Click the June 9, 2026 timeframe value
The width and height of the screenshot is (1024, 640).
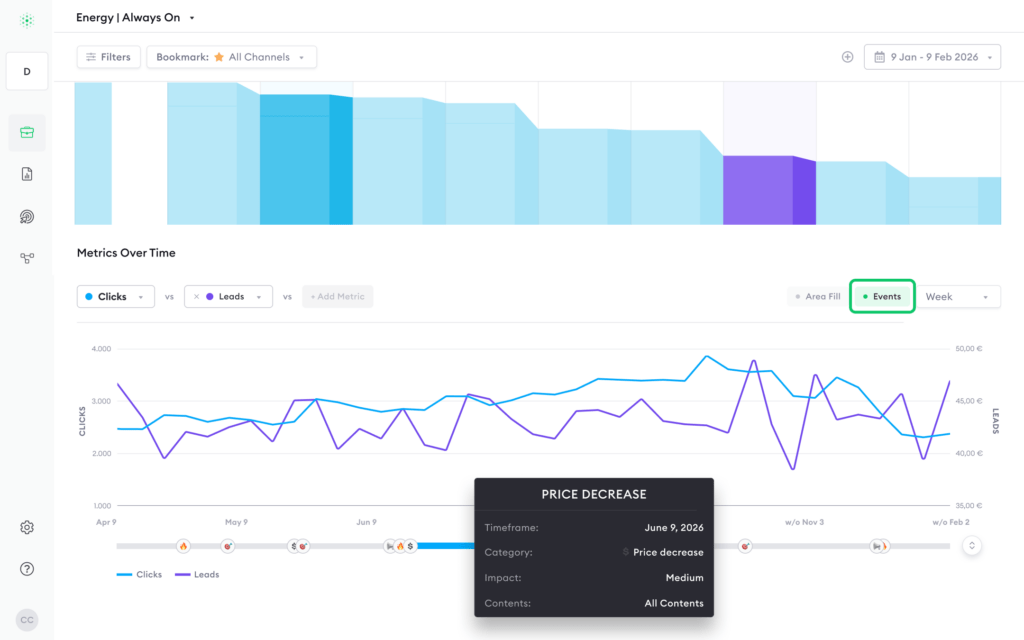tap(674, 528)
